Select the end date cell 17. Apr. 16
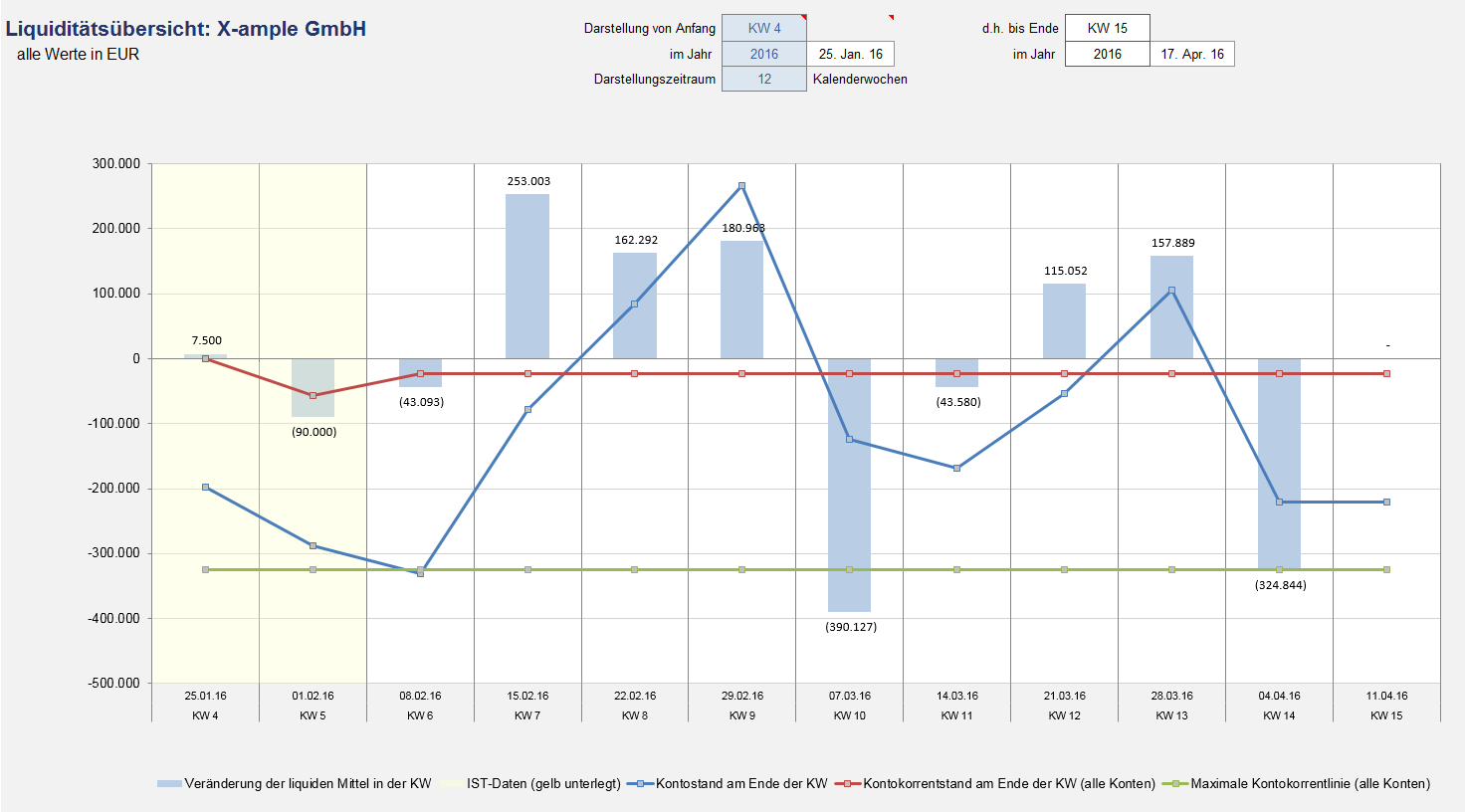1465x812 pixels. tap(1191, 54)
